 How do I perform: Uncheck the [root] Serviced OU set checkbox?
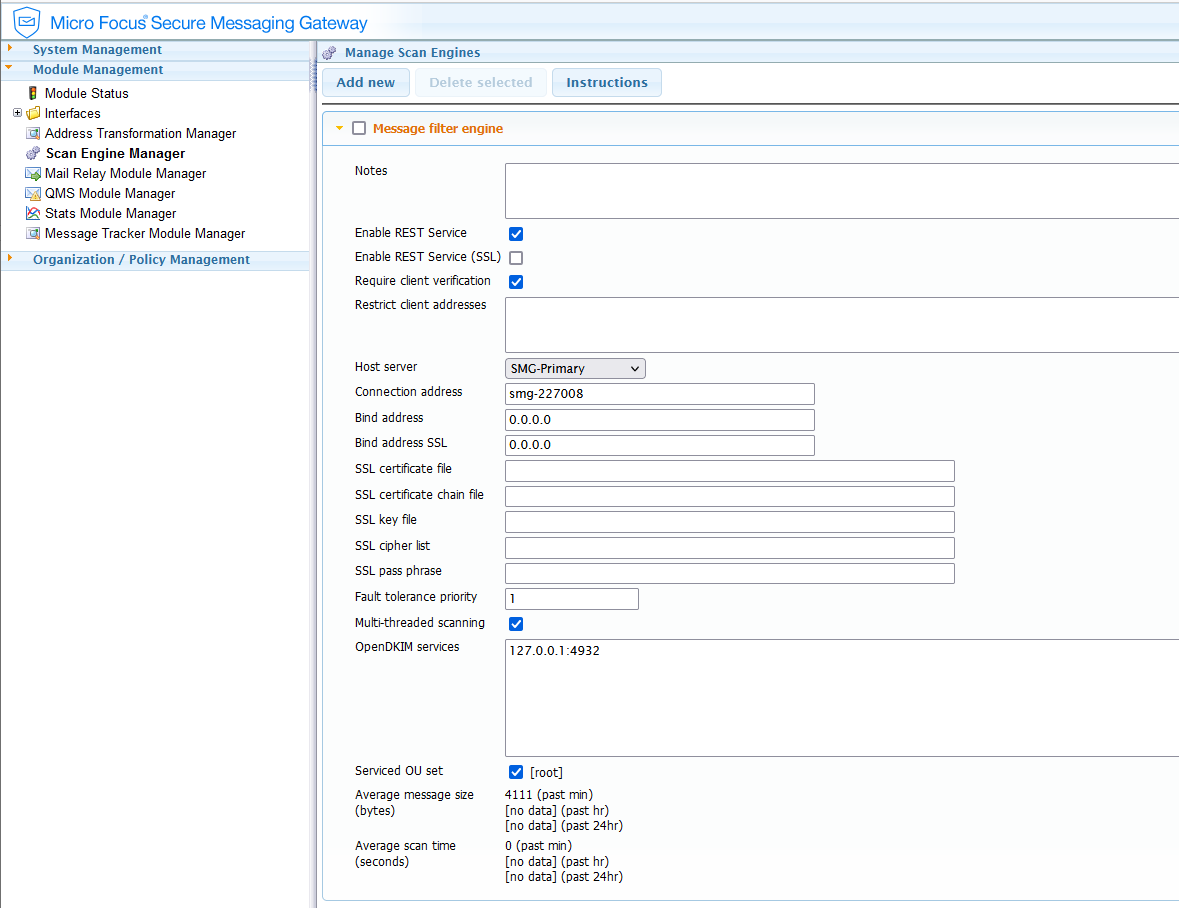(x=516, y=772)
